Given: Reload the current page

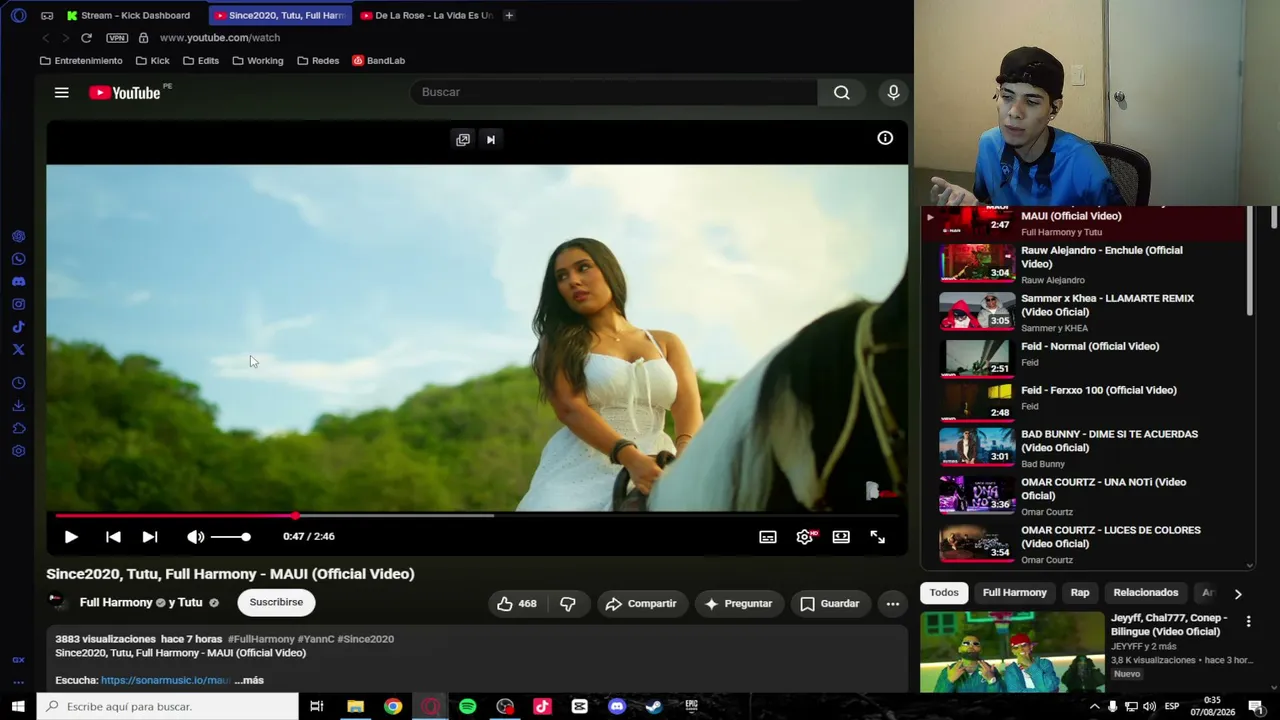Looking at the screenshot, I should pos(86,38).
